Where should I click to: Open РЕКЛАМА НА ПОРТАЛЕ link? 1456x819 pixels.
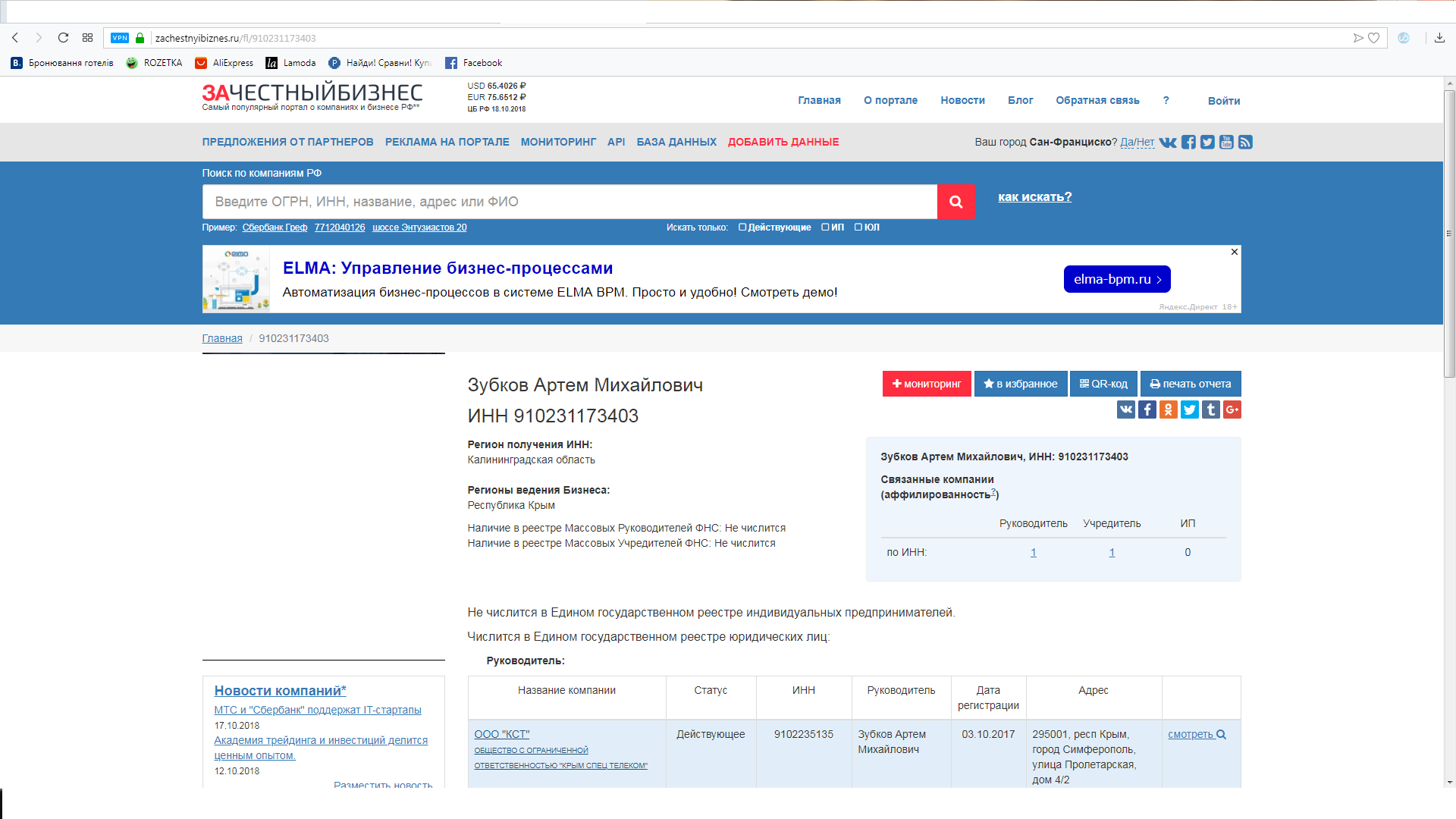pos(447,142)
